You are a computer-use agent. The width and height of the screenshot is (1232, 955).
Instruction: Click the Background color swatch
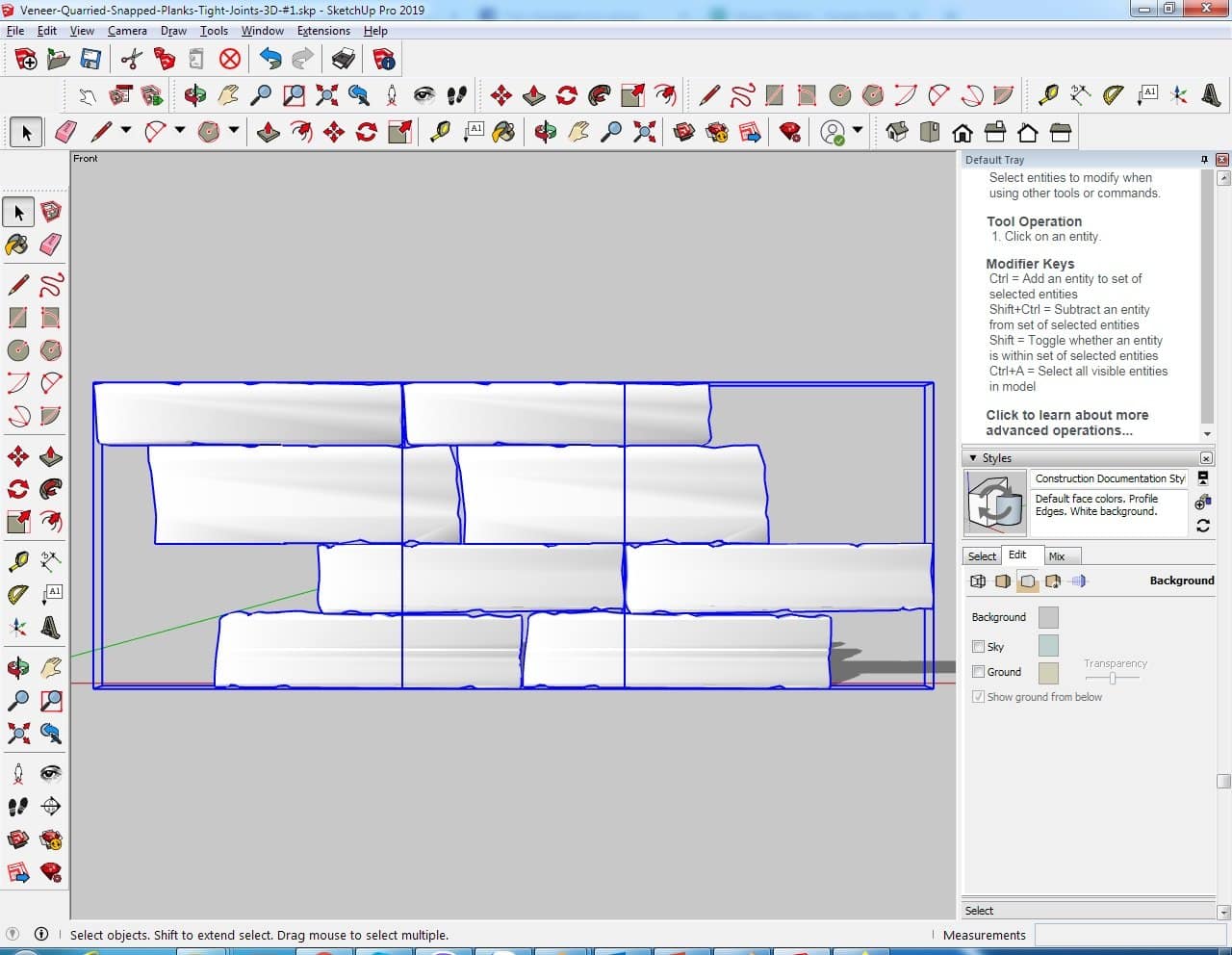1048,617
